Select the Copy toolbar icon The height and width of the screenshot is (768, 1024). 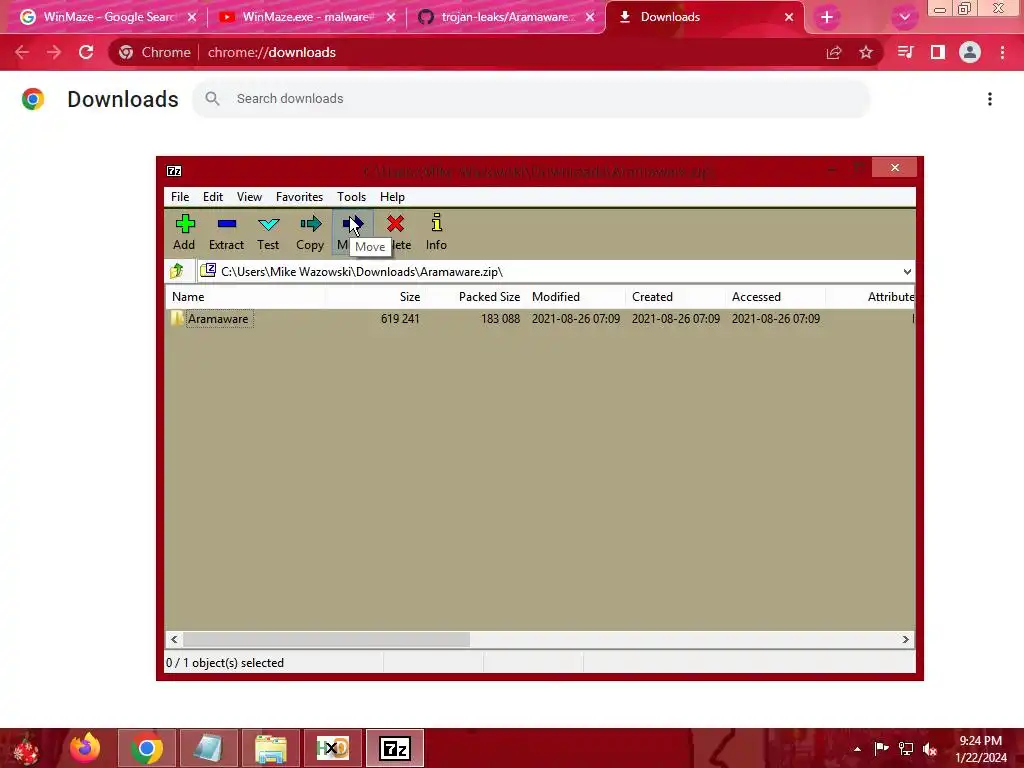[310, 224]
